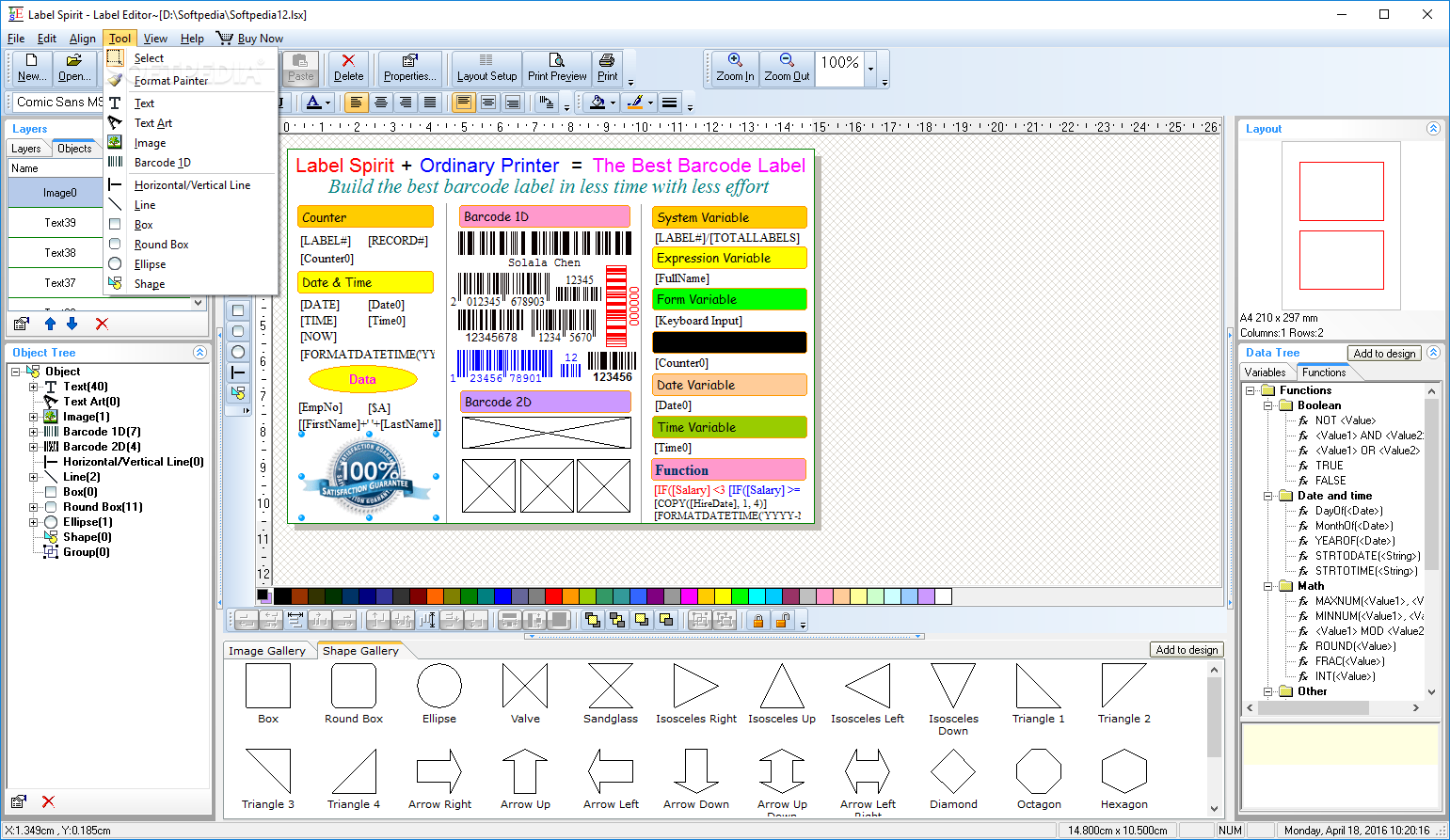Choose Text Art from the Tool menu
The width and height of the screenshot is (1450, 840).
coord(191,123)
